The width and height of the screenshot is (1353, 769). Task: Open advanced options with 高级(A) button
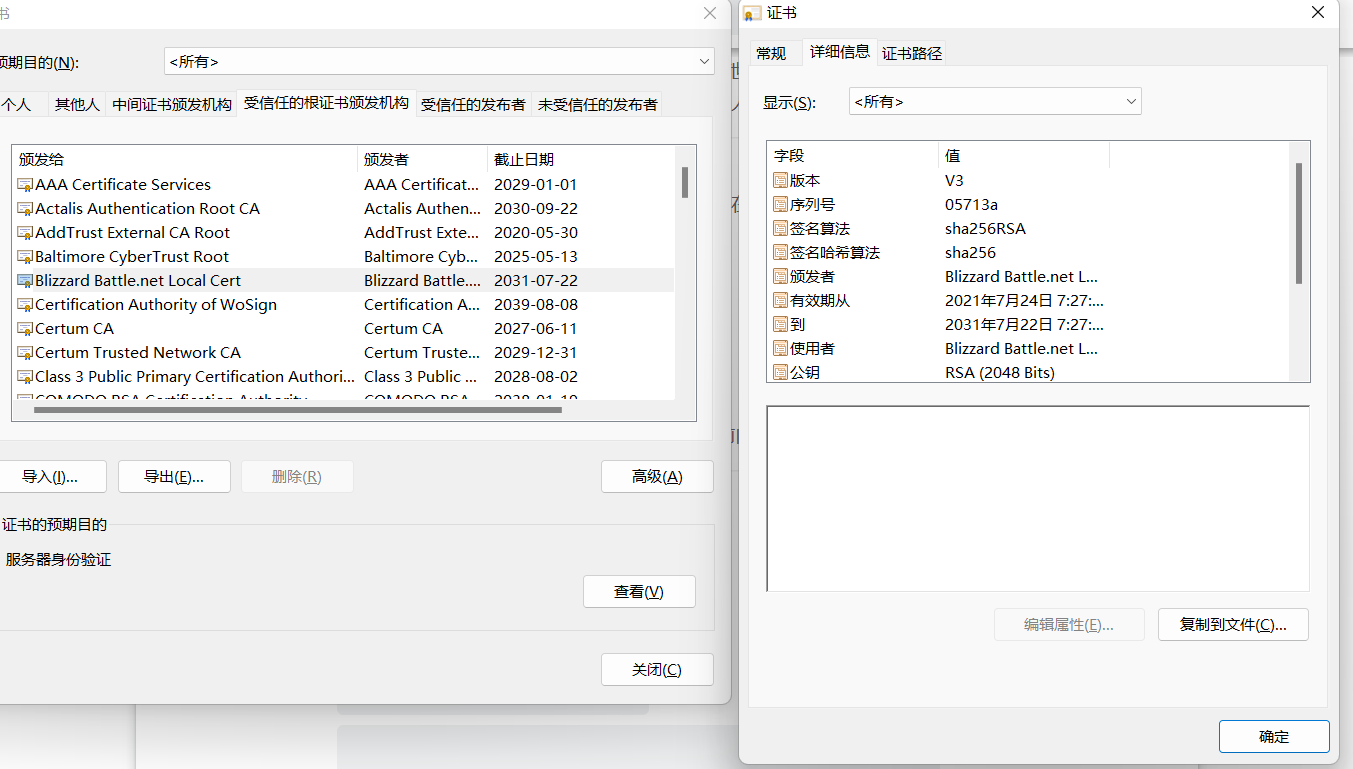tap(657, 477)
